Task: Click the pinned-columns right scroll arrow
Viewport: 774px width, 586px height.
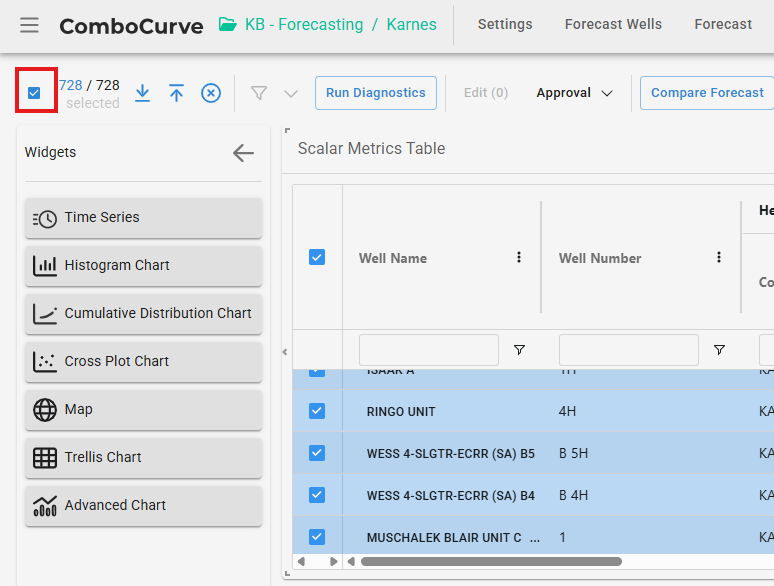Action: (333, 561)
